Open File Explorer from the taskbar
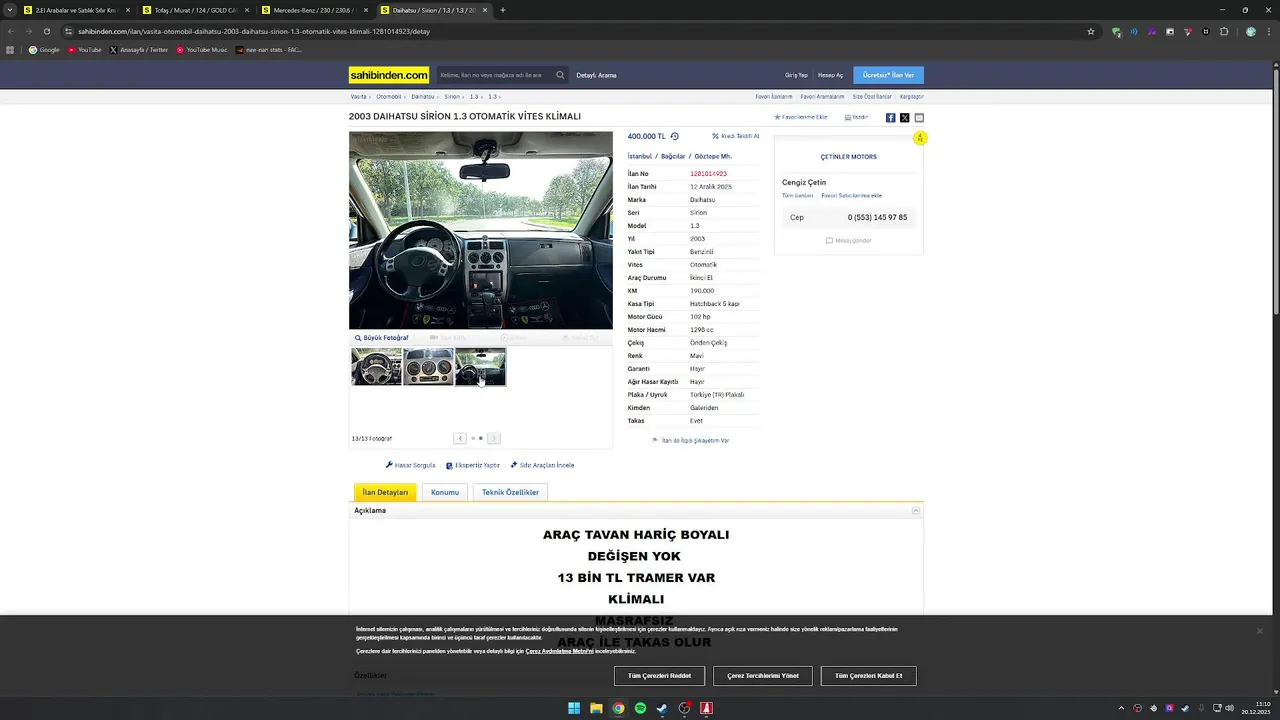The height and width of the screenshot is (720, 1280). coord(596,708)
